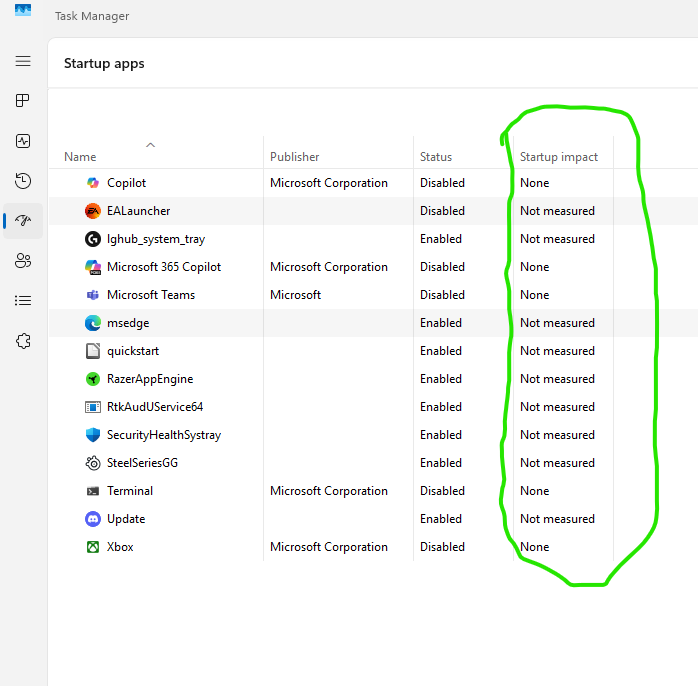The width and height of the screenshot is (698, 686).
Task: Open the hamburger navigation menu
Action: 23,61
